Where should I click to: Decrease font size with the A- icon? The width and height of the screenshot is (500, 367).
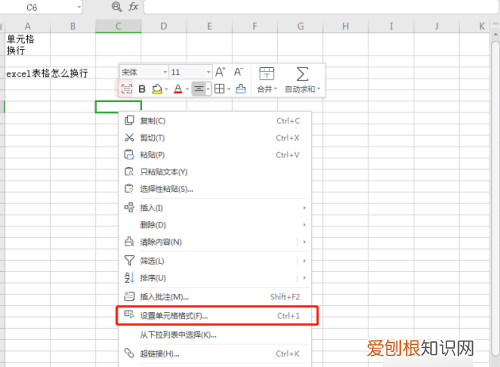238,72
